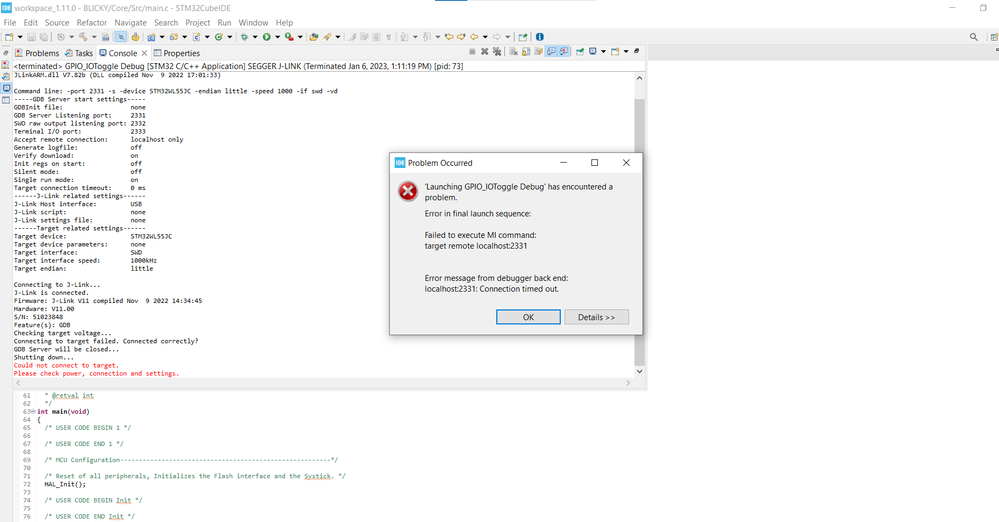
Task: Click the Open Console icon
Action: [x=615, y=52]
